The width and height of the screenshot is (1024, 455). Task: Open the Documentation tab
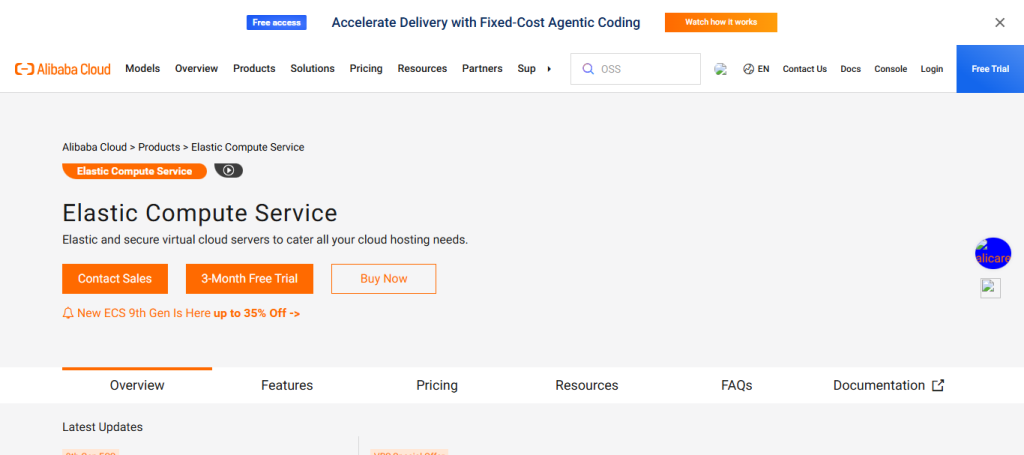point(888,385)
